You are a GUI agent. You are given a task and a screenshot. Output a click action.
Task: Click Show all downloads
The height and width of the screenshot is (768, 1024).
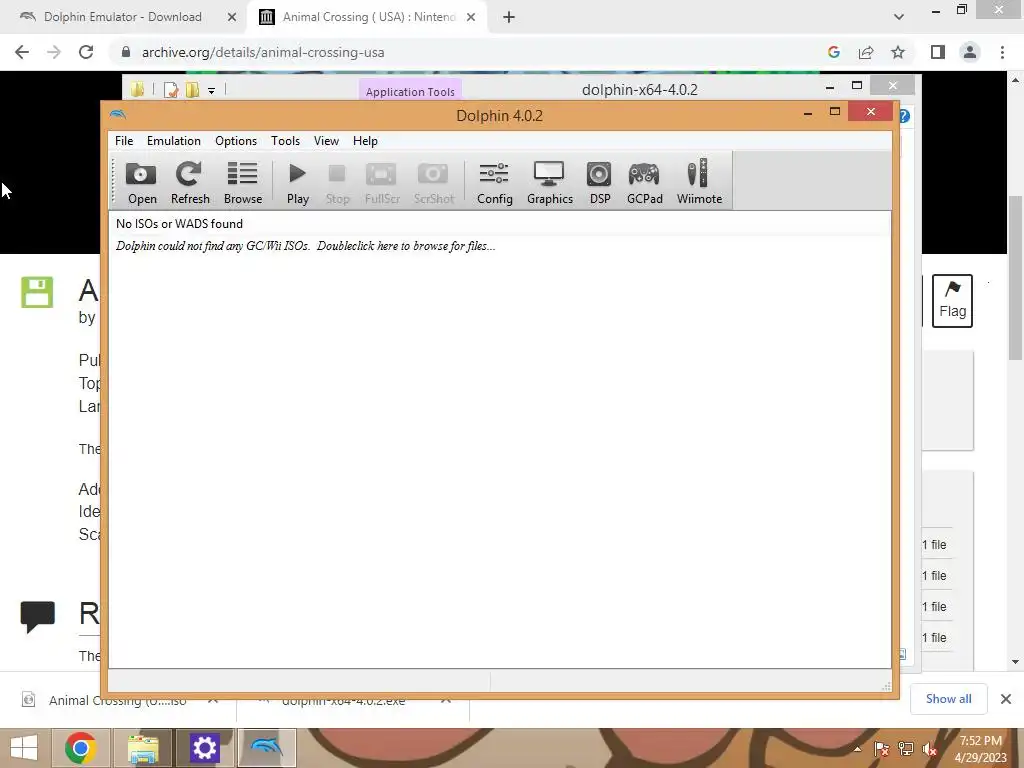pos(948,699)
